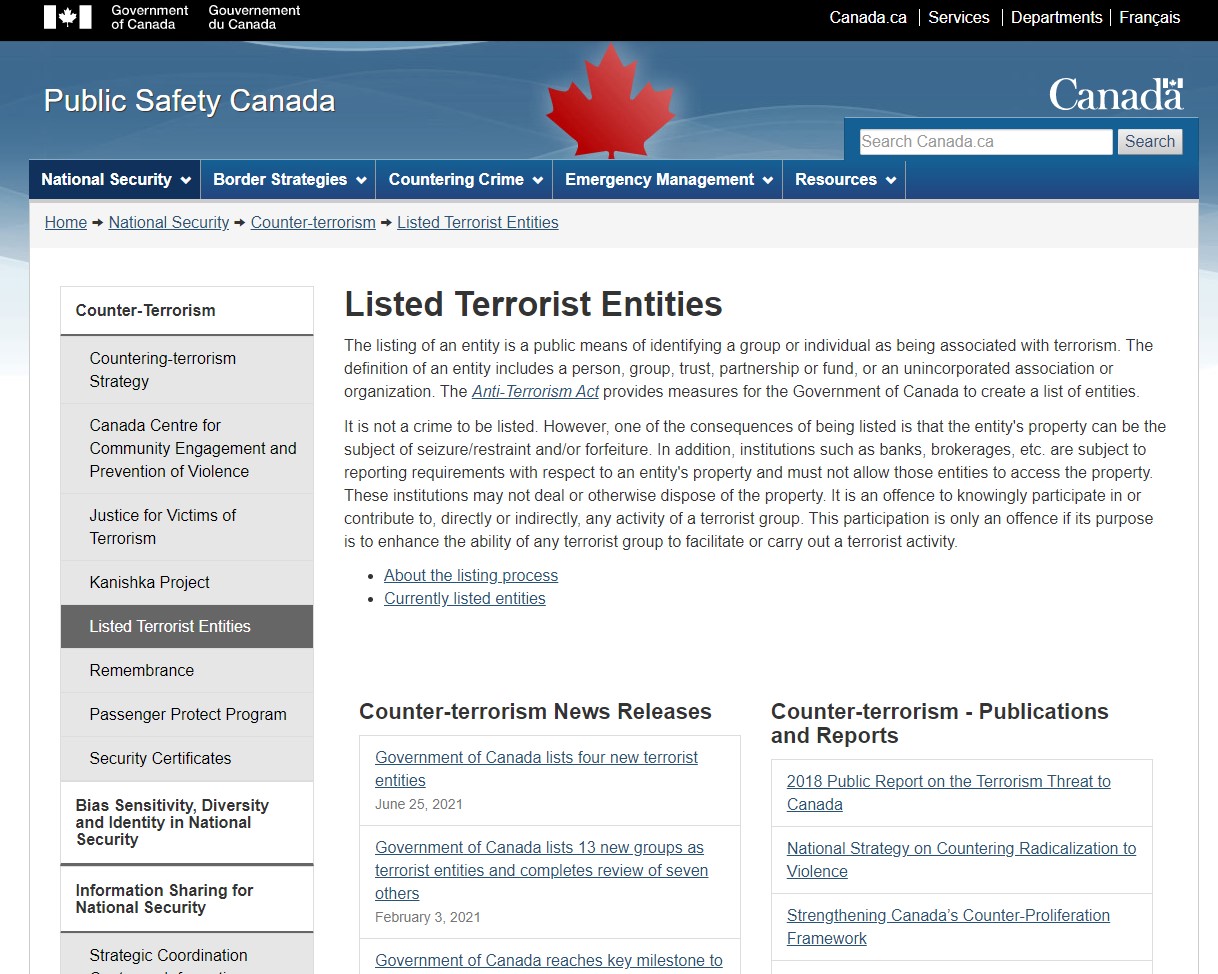This screenshot has width=1218, height=974.
Task: Open 2018 Public Report on Terrorism Threat
Action: (x=948, y=793)
